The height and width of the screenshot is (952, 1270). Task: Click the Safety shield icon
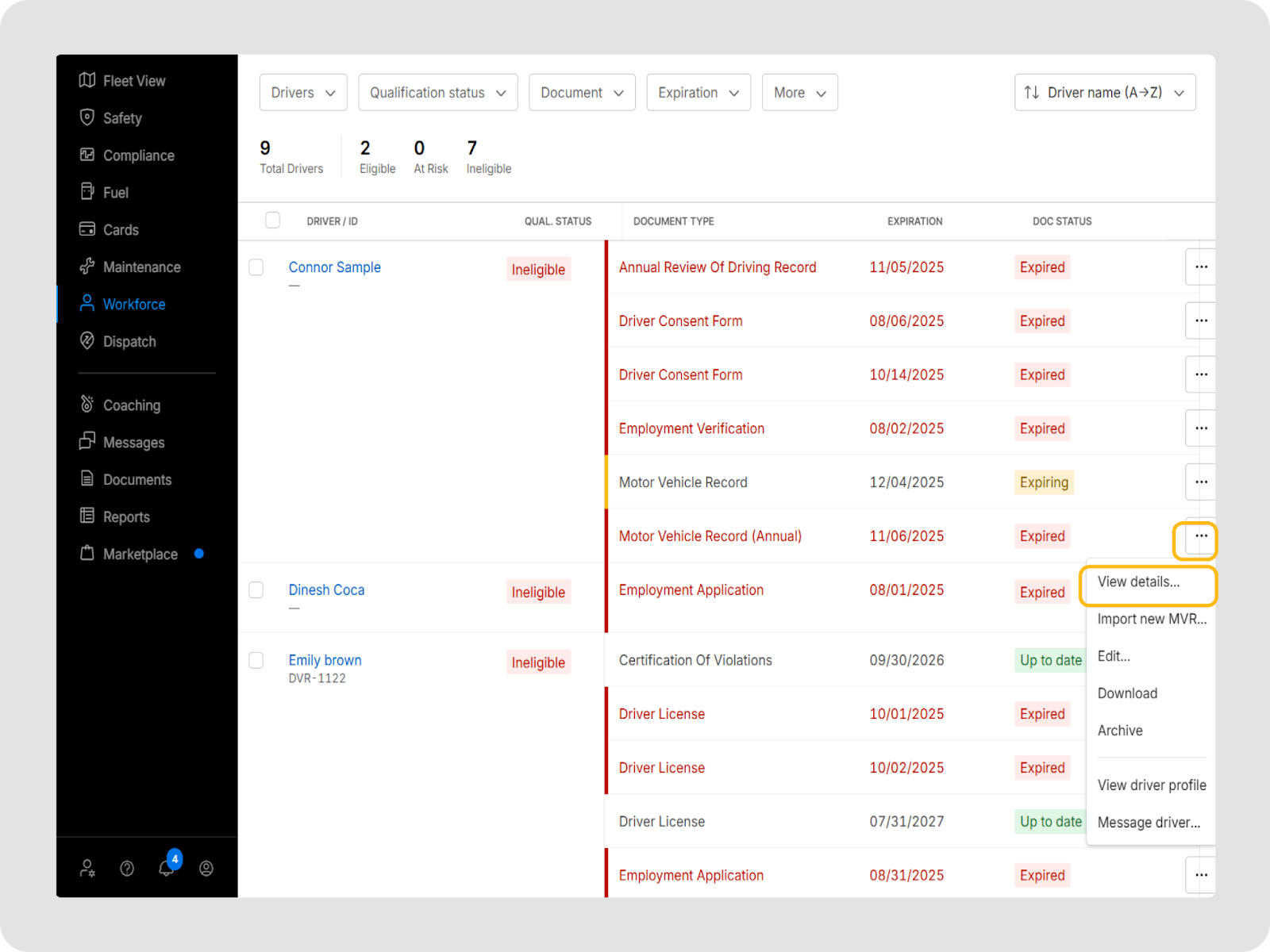click(87, 117)
